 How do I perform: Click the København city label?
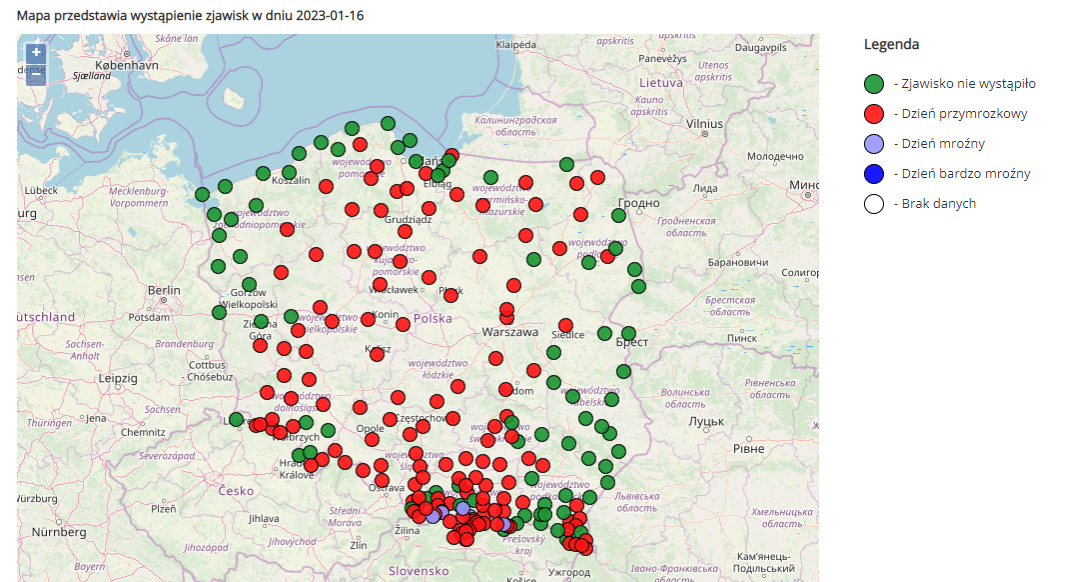coord(127,66)
